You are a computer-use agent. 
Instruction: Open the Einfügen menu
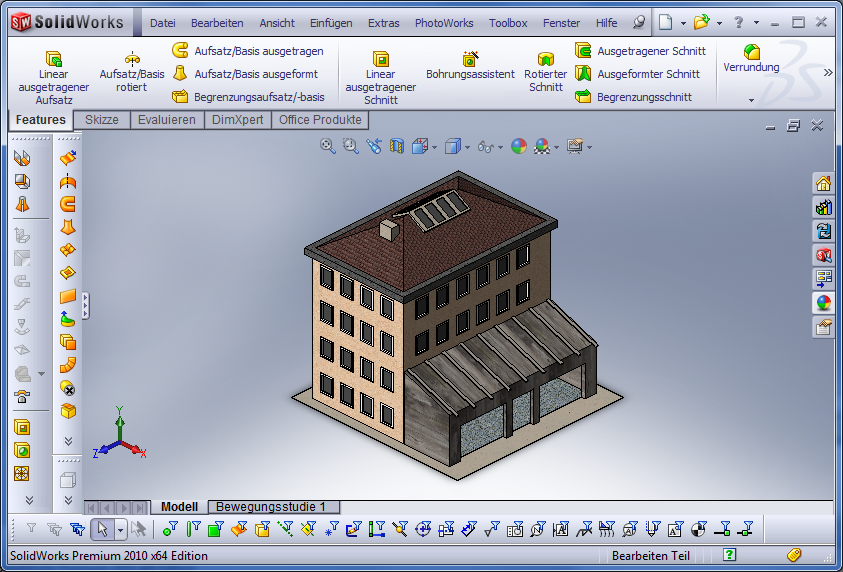330,23
